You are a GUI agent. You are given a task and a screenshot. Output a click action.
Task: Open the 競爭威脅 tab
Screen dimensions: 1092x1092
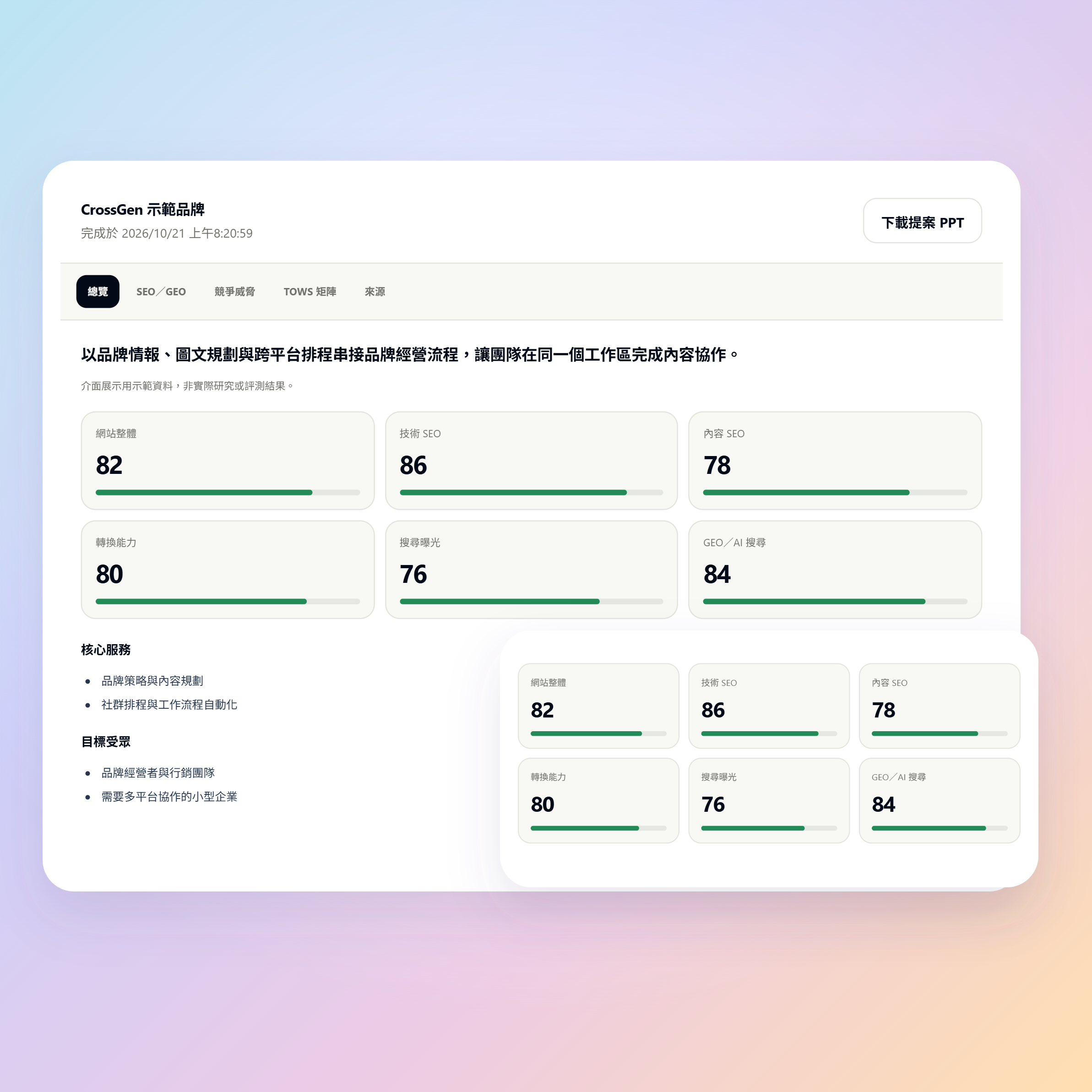(234, 292)
